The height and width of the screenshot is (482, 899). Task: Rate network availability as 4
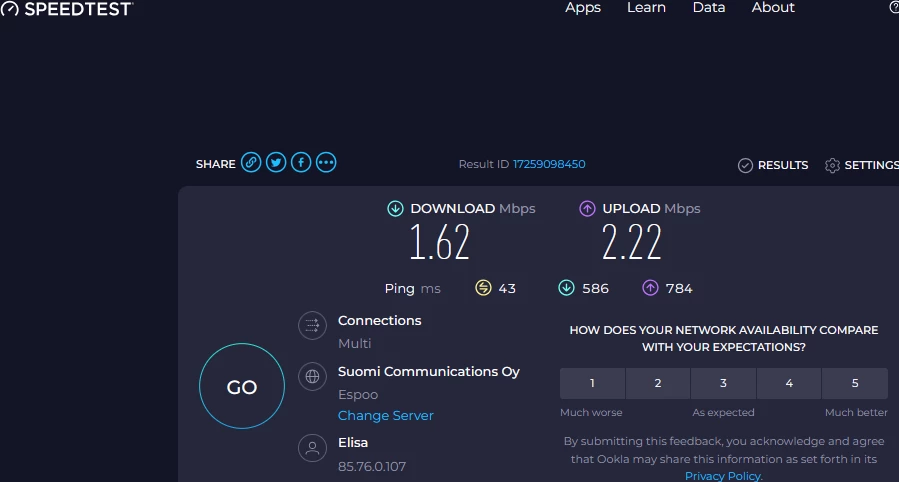point(789,383)
